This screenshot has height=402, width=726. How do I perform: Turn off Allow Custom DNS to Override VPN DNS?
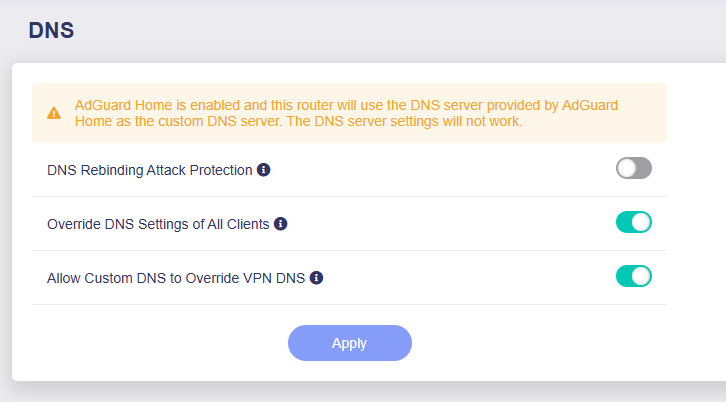point(633,277)
